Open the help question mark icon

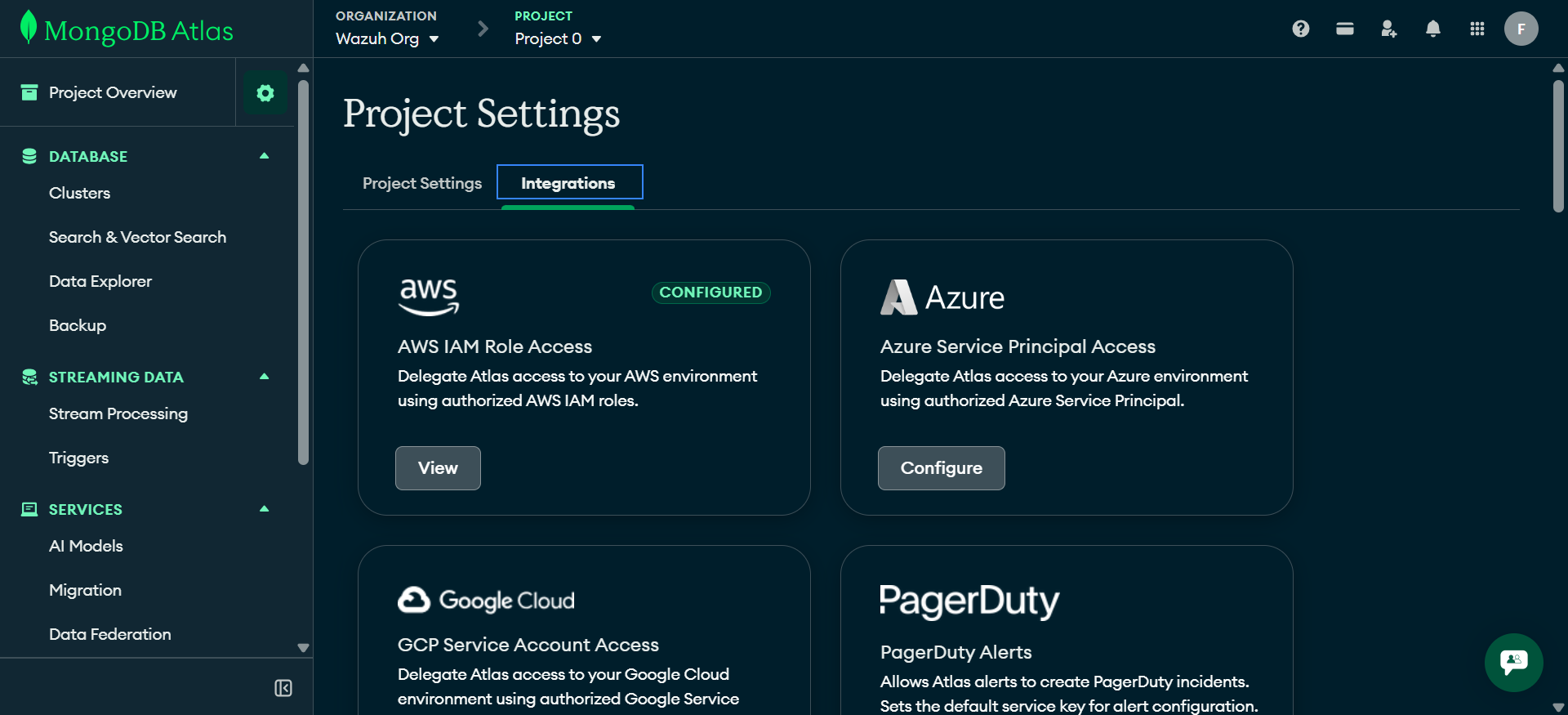pyautogui.click(x=1301, y=29)
